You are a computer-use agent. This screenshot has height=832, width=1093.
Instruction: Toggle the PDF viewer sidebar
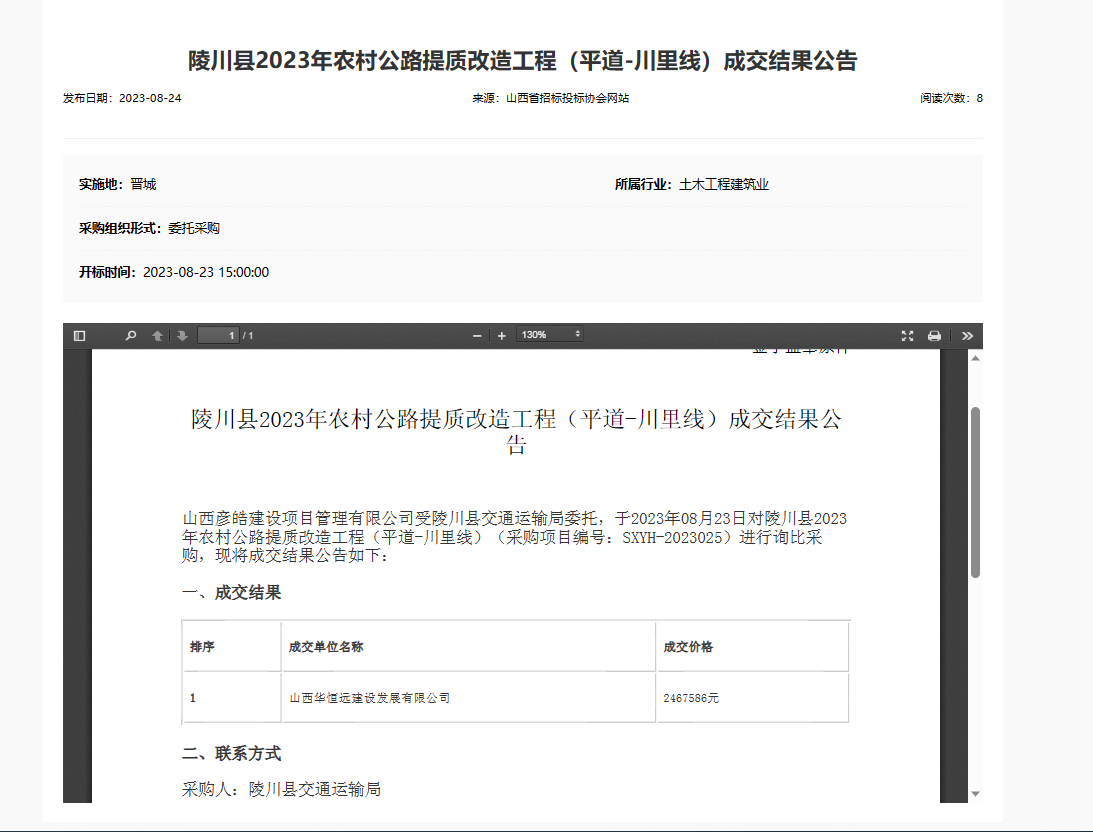coord(80,336)
